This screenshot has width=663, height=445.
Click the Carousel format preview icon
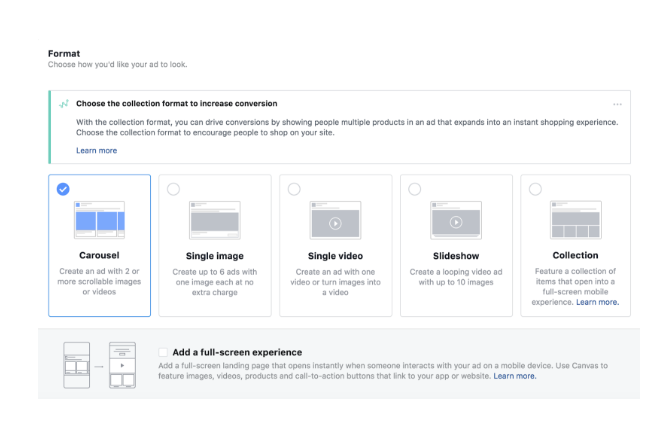tap(99, 220)
